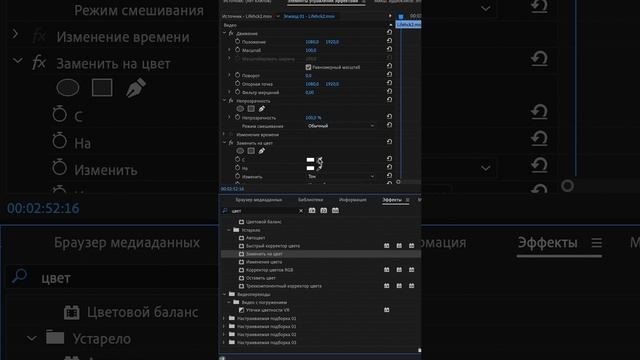Filter by YUV effects icon
This screenshot has height=360, width=640.
click(335, 211)
